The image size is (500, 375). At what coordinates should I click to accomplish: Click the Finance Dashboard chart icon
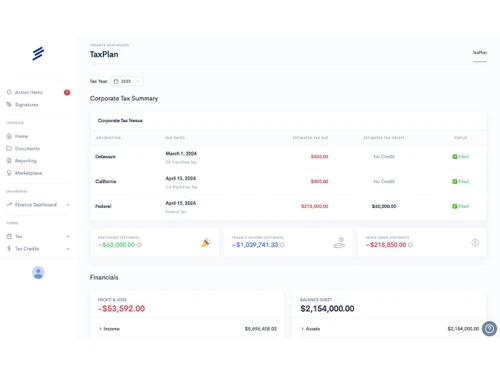pos(9,205)
